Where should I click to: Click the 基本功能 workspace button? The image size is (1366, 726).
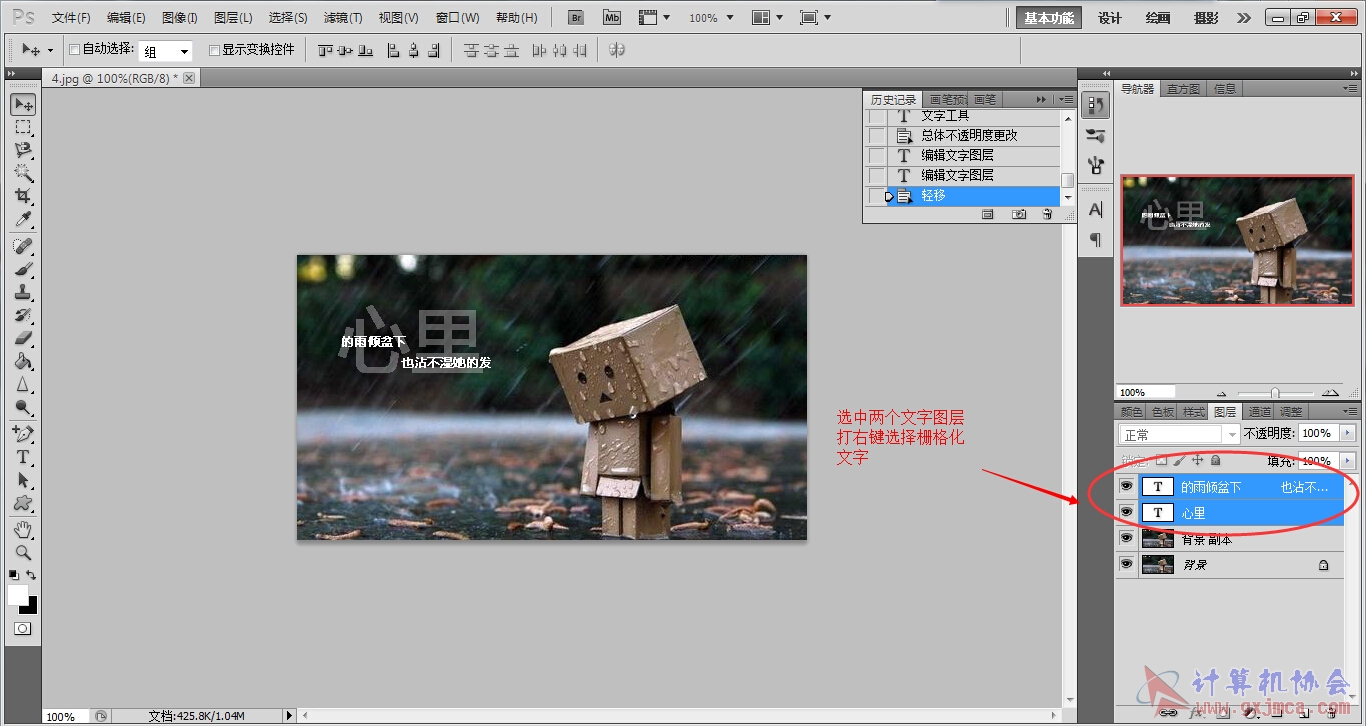coord(1049,18)
